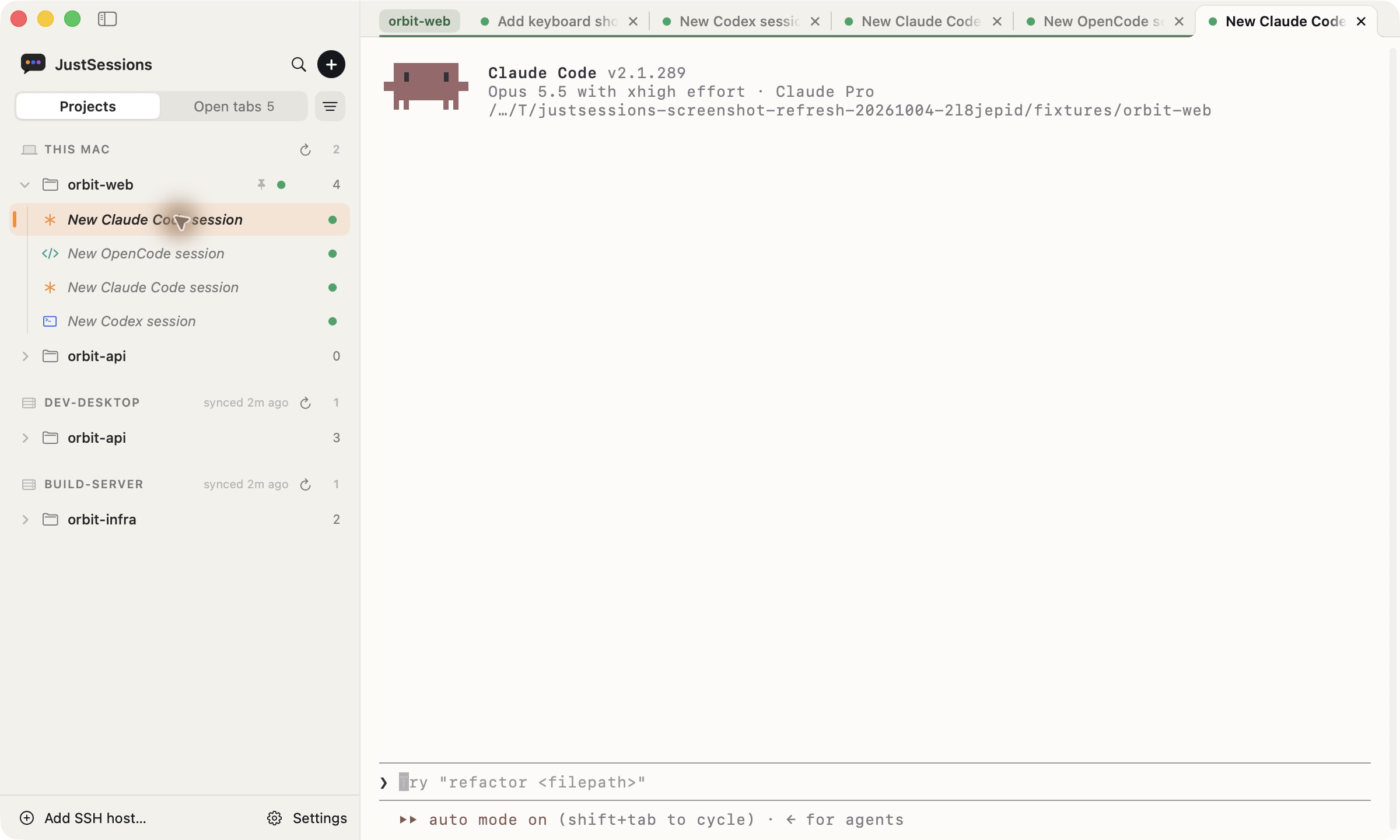Click Add SSH host button
This screenshot has height=840, width=1400.
[x=83, y=818]
